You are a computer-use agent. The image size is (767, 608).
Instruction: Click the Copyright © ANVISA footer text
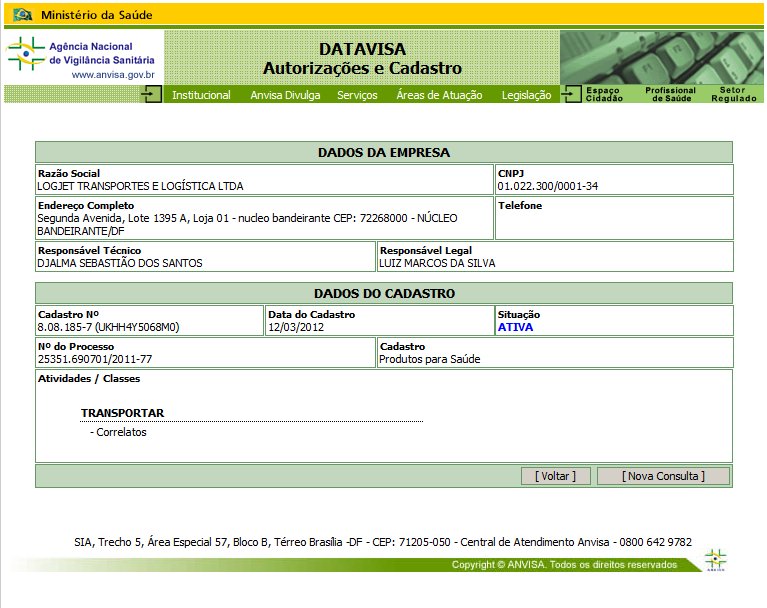click(564, 564)
